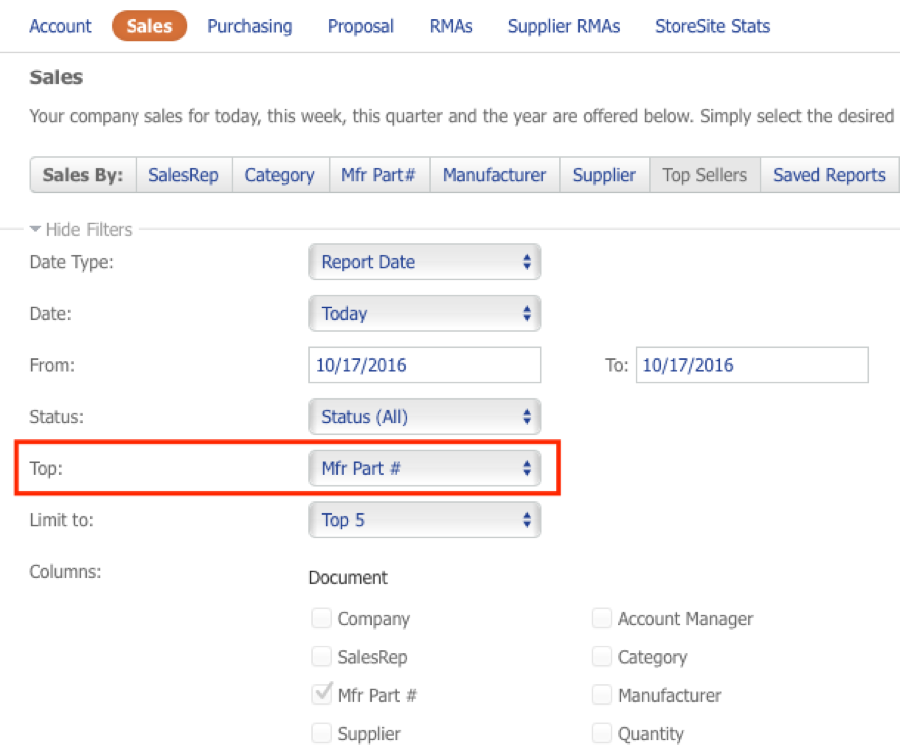Image resolution: width=900 pixels, height=752 pixels.
Task: Tick the Supplier column checkbox
Action: click(x=321, y=734)
